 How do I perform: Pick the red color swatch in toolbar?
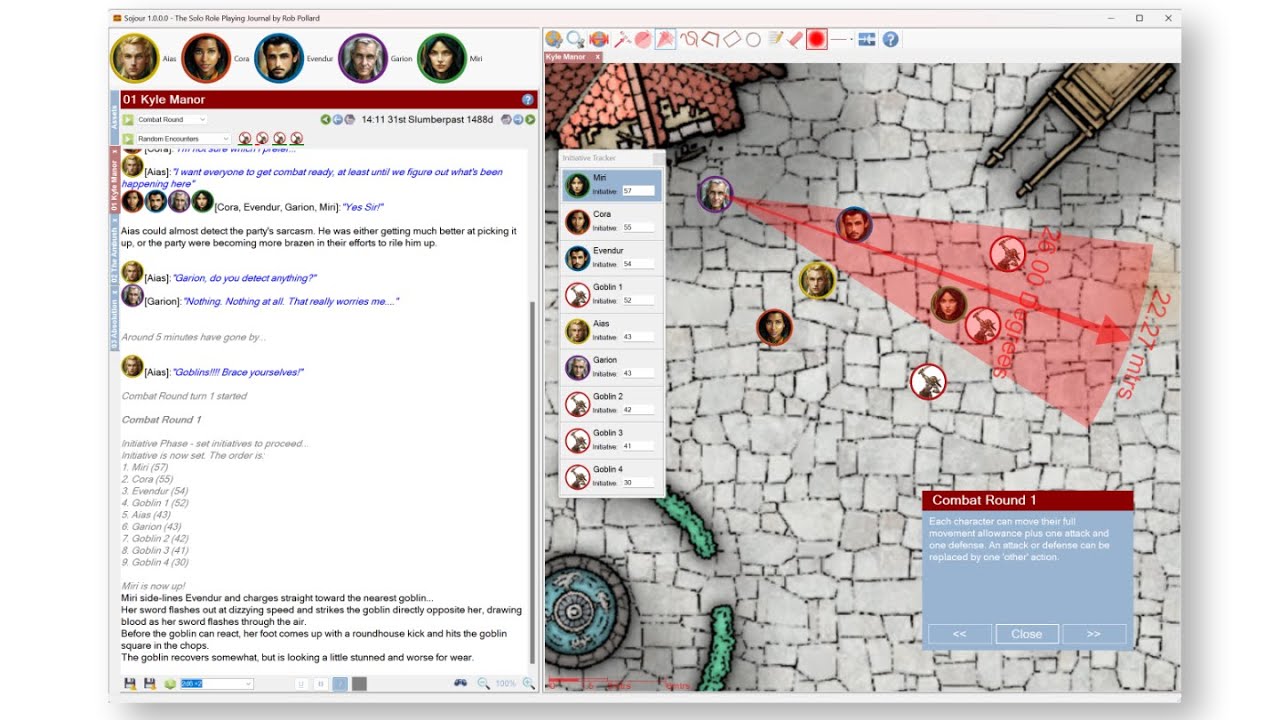(x=817, y=39)
